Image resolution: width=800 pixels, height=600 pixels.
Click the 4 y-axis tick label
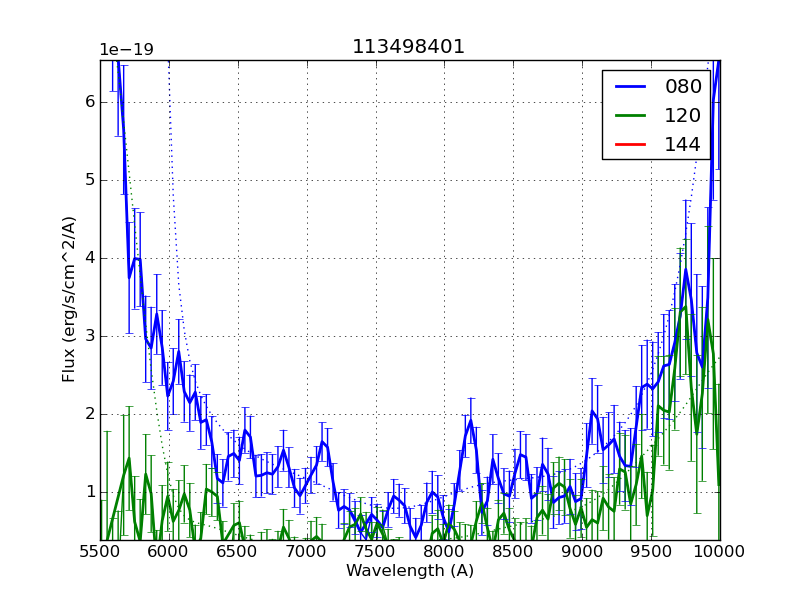[90, 258]
